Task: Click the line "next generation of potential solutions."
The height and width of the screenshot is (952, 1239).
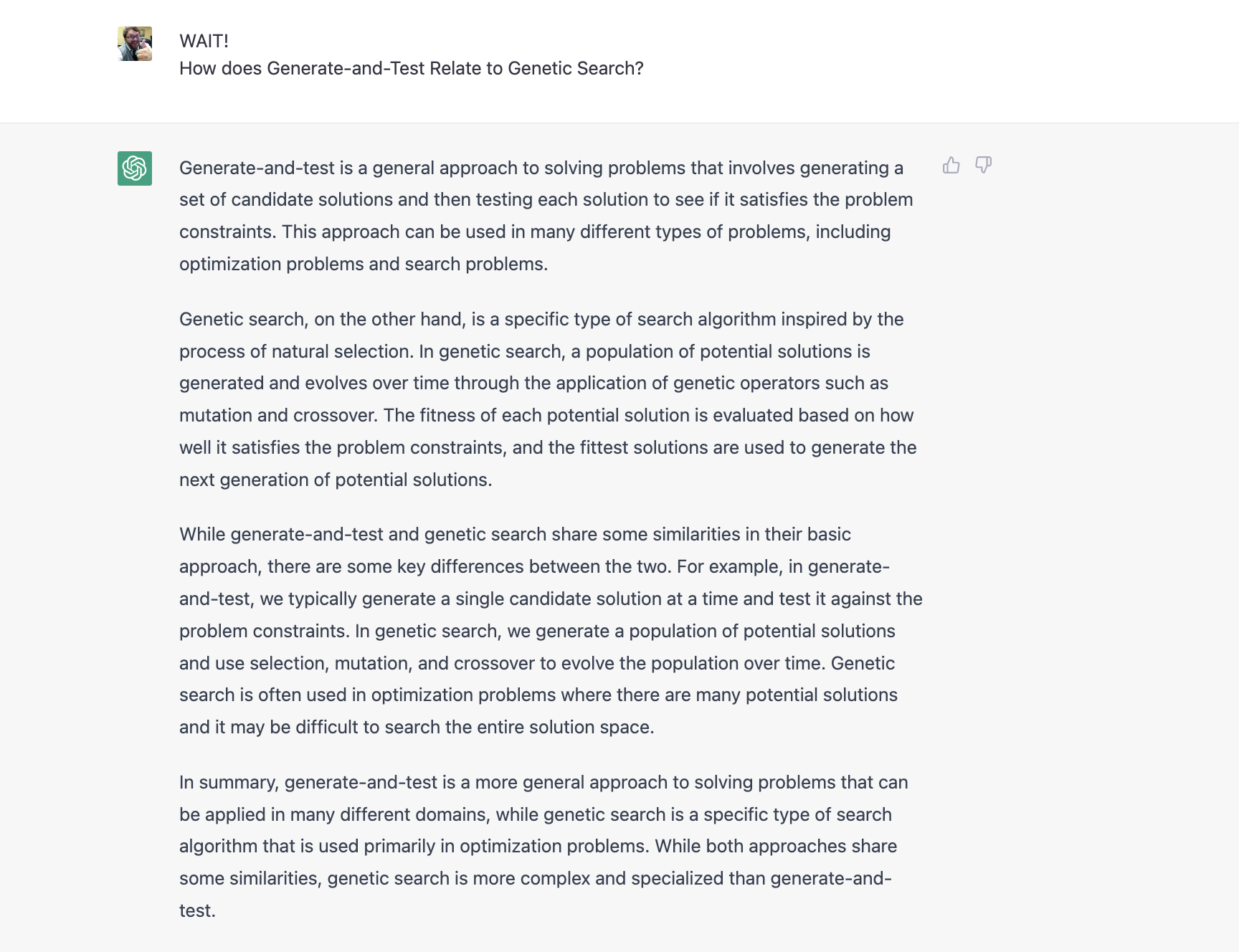Action: pos(336,480)
